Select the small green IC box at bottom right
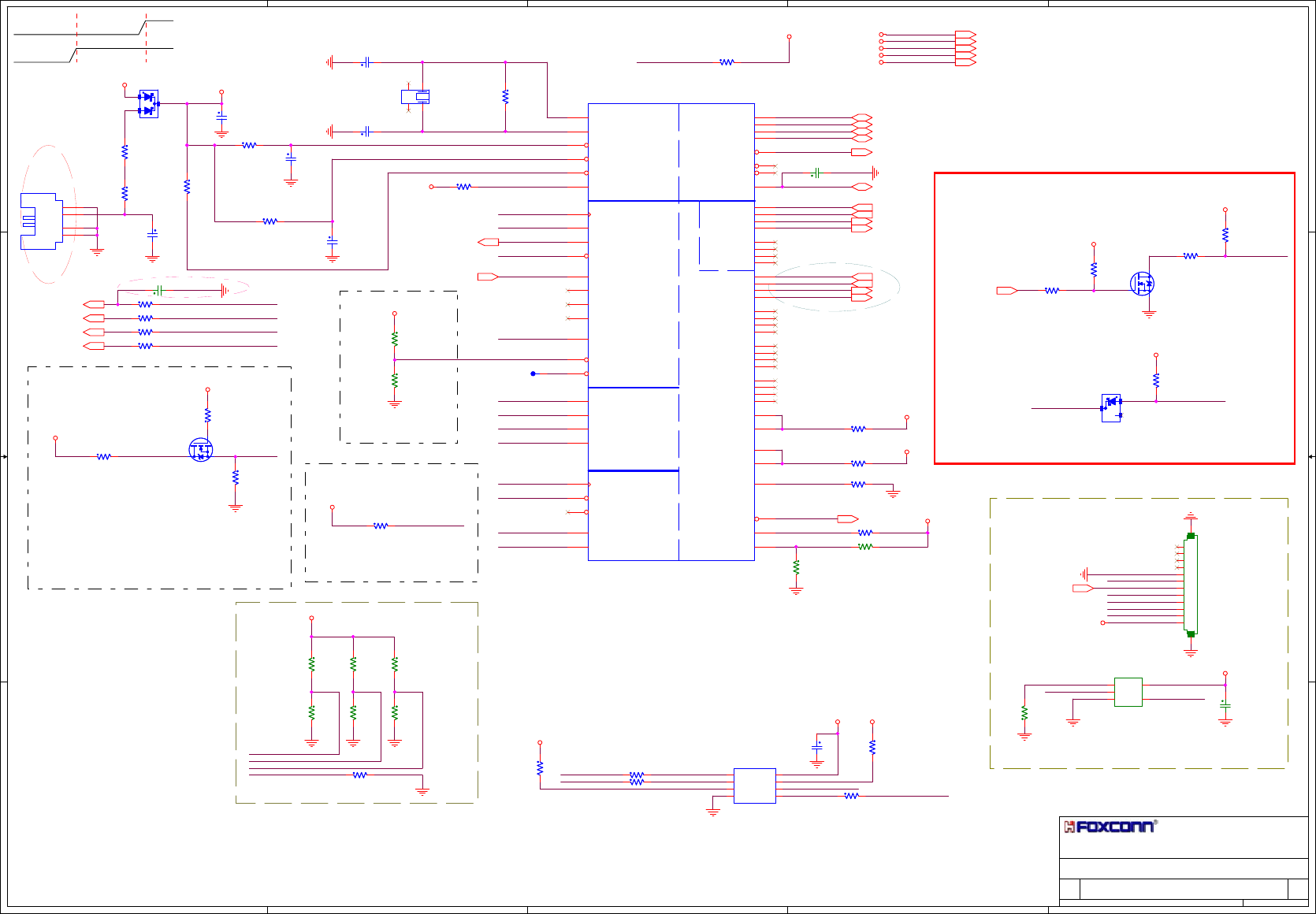This screenshot has height=914, width=1316. coord(1128,693)
